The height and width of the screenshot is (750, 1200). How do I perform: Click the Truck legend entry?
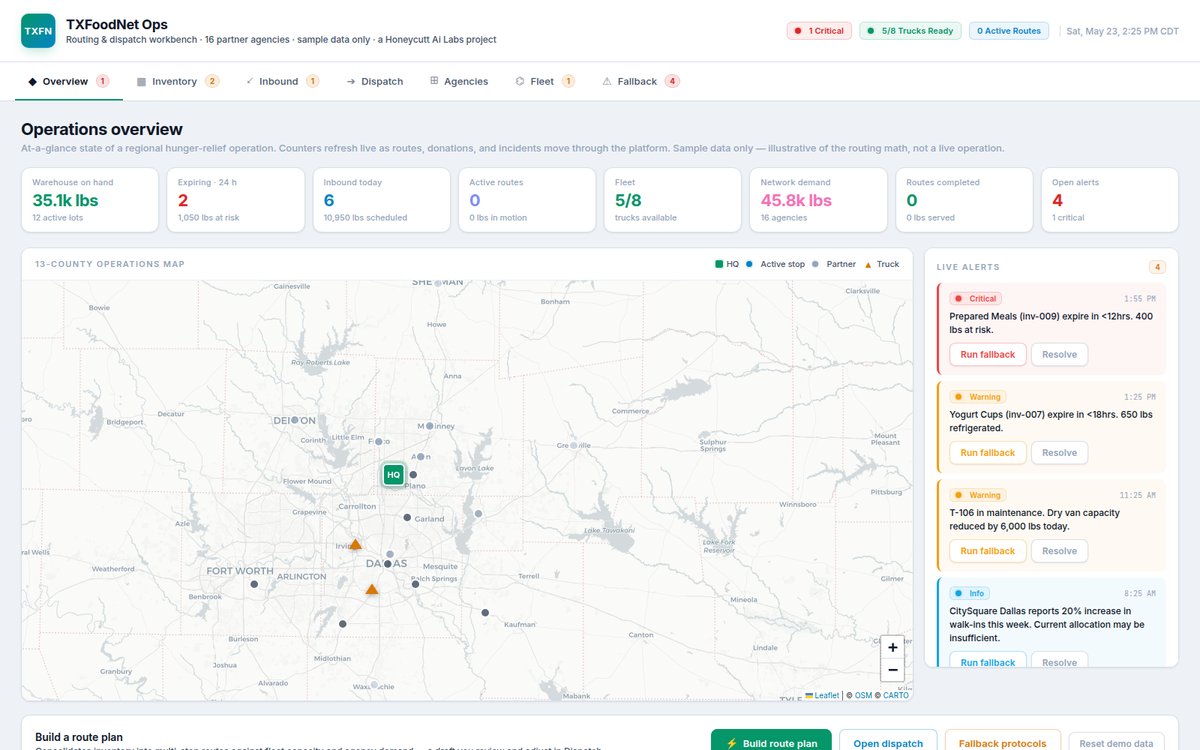[881, 264]
